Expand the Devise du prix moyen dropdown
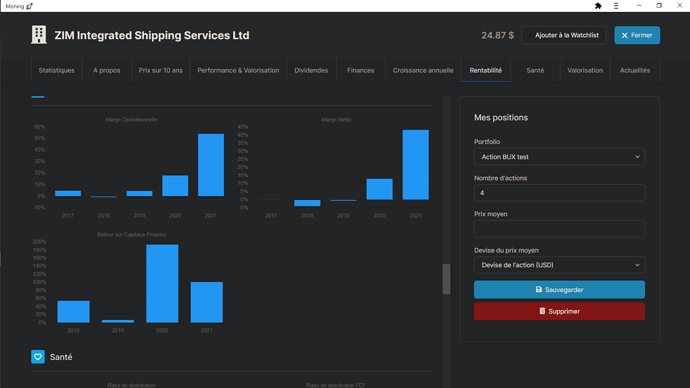The width and height of the screenshot is (690, 388). [x=559, y=265]
